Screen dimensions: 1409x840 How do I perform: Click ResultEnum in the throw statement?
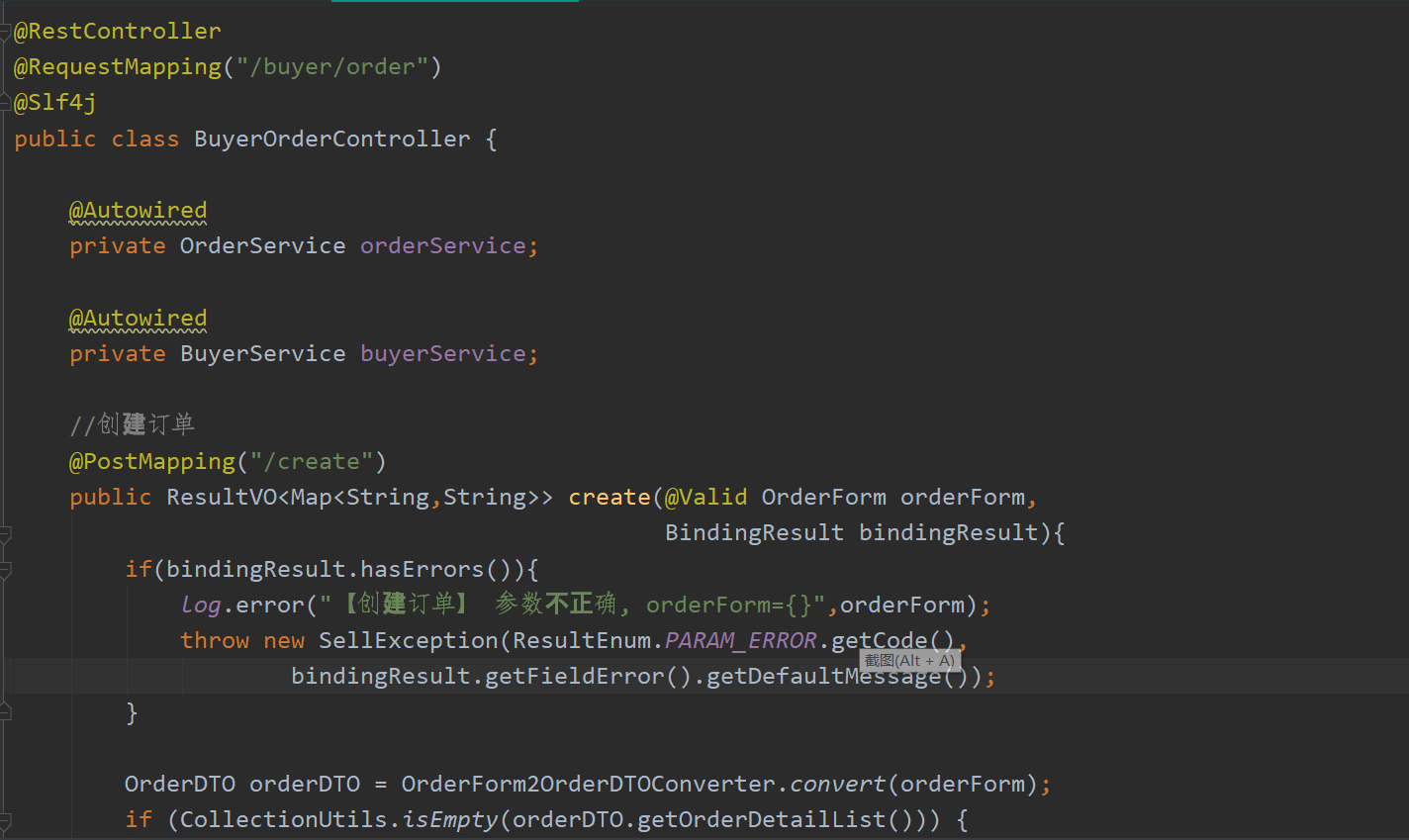click(x=582, y=641)
